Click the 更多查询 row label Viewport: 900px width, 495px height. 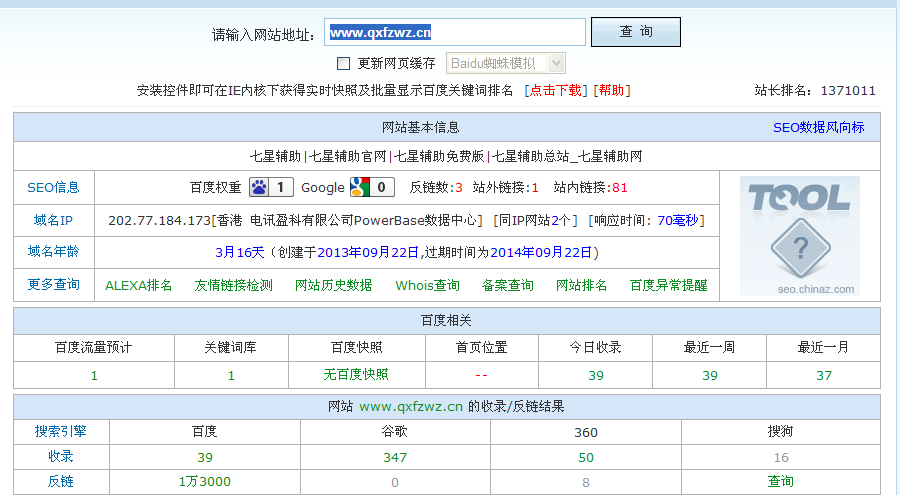tap(53, 284)
